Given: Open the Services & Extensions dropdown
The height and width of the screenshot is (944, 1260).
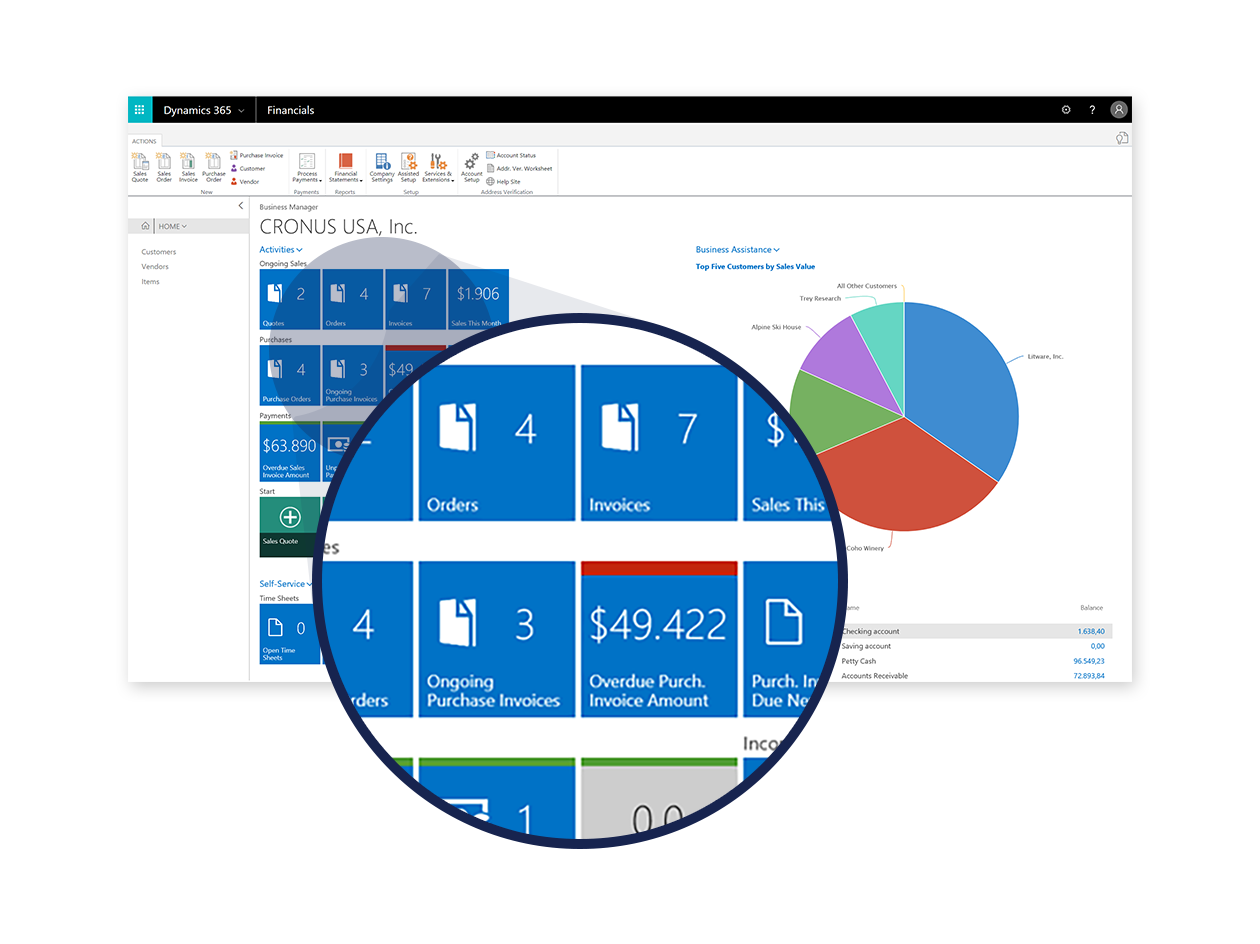Looking at the screenshot, I should coord(438,167).
